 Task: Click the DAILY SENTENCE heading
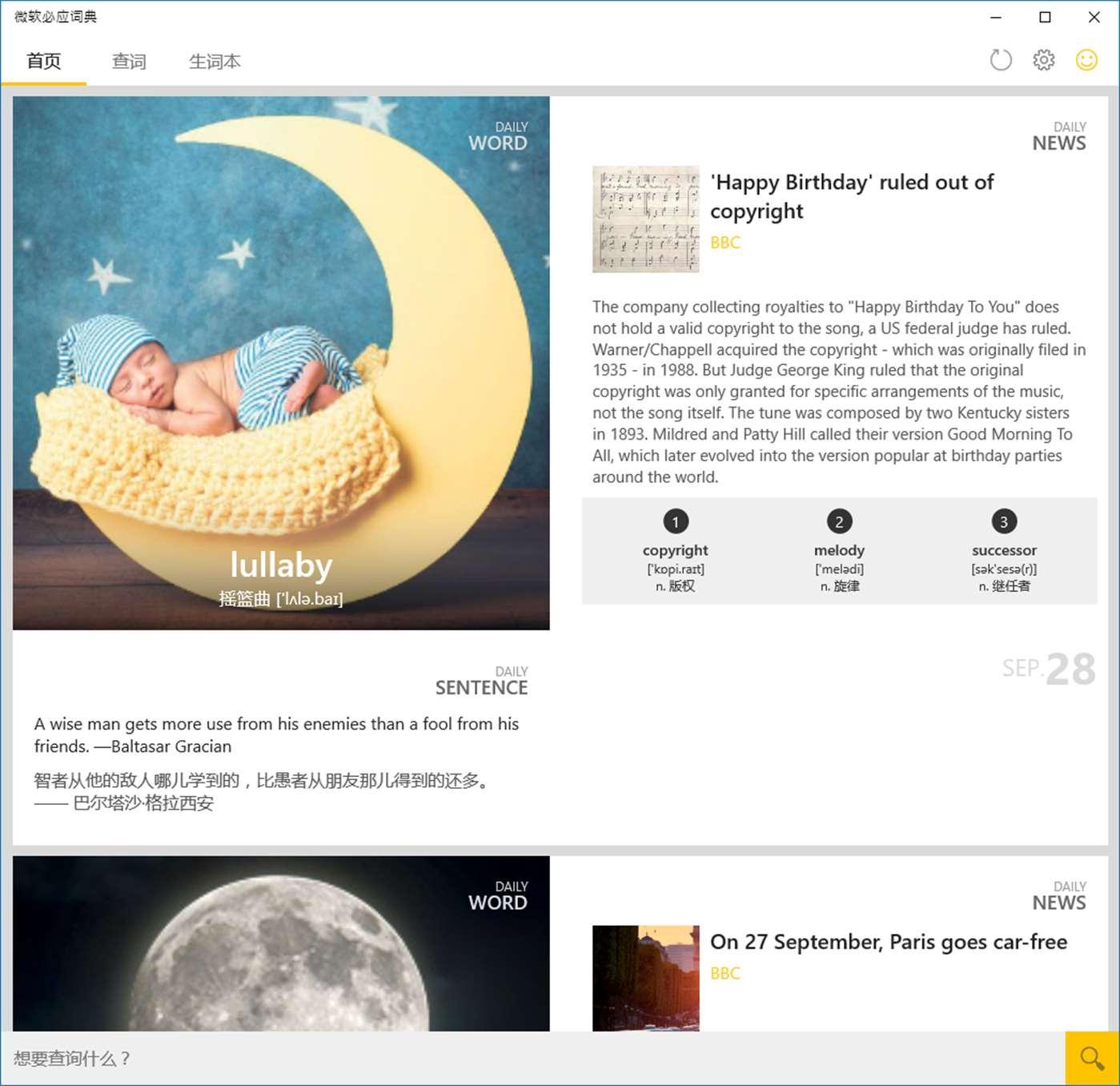pos(481,681)
